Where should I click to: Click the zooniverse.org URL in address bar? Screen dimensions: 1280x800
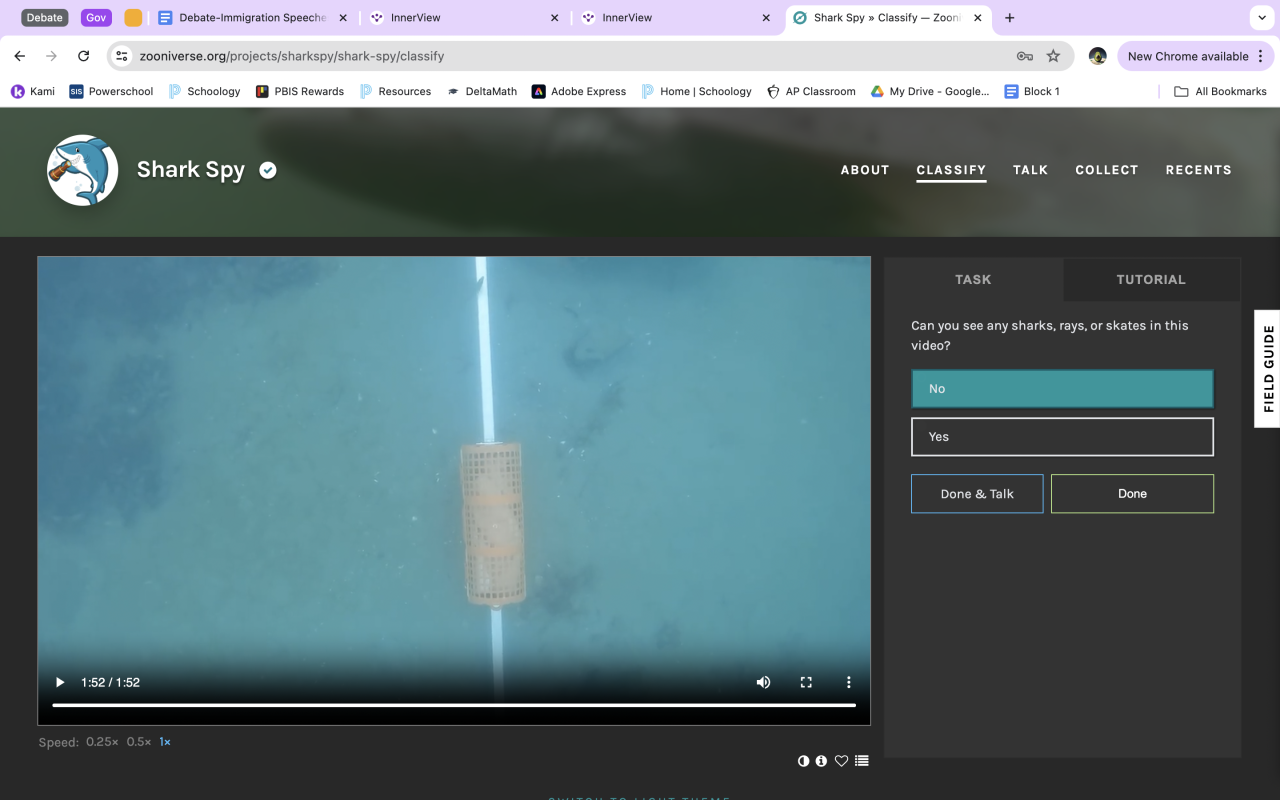click(292, 56)
